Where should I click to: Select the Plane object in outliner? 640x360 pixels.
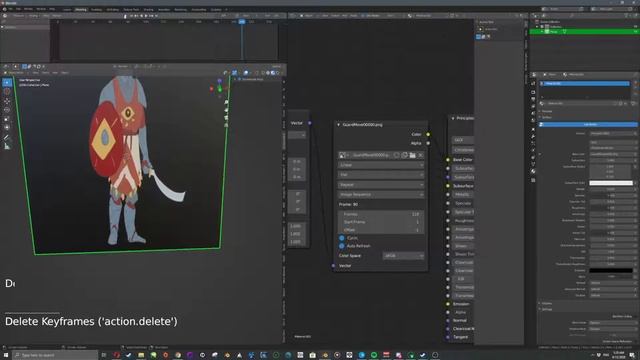pyautogui.click(x=553, y=31)
